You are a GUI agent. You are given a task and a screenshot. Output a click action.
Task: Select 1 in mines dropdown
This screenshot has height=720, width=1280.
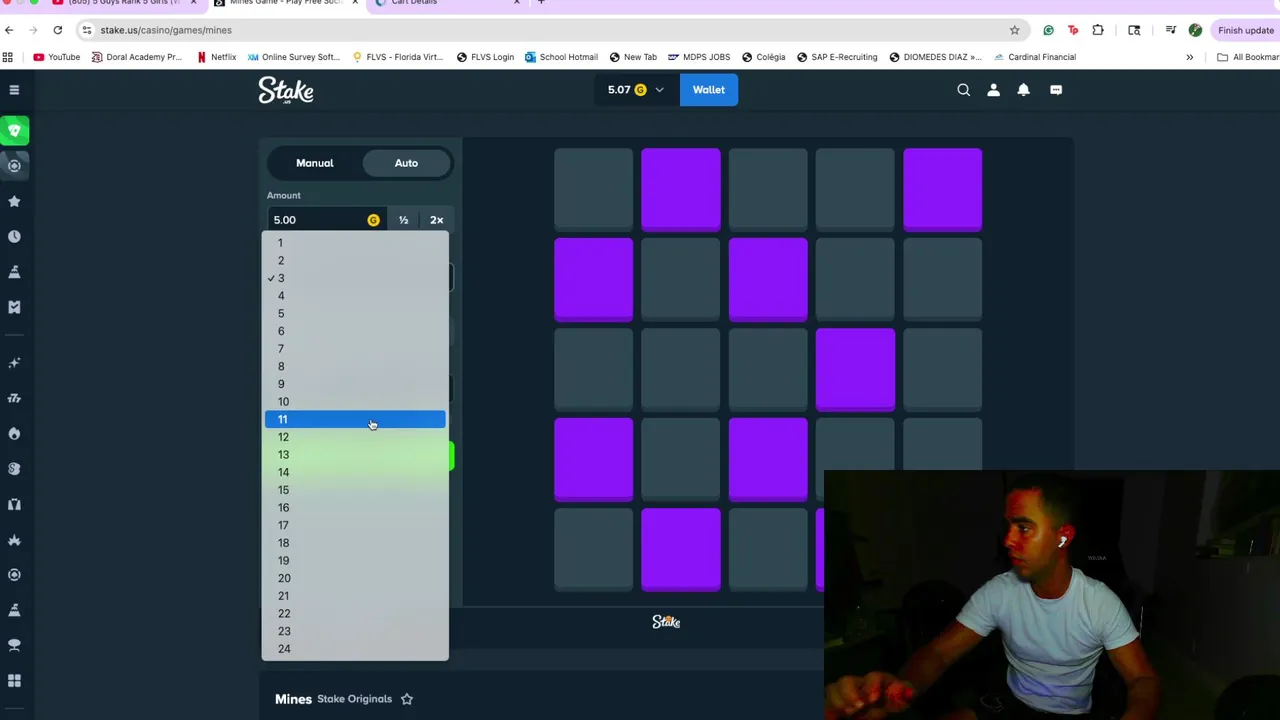click(x=355, y=243)
